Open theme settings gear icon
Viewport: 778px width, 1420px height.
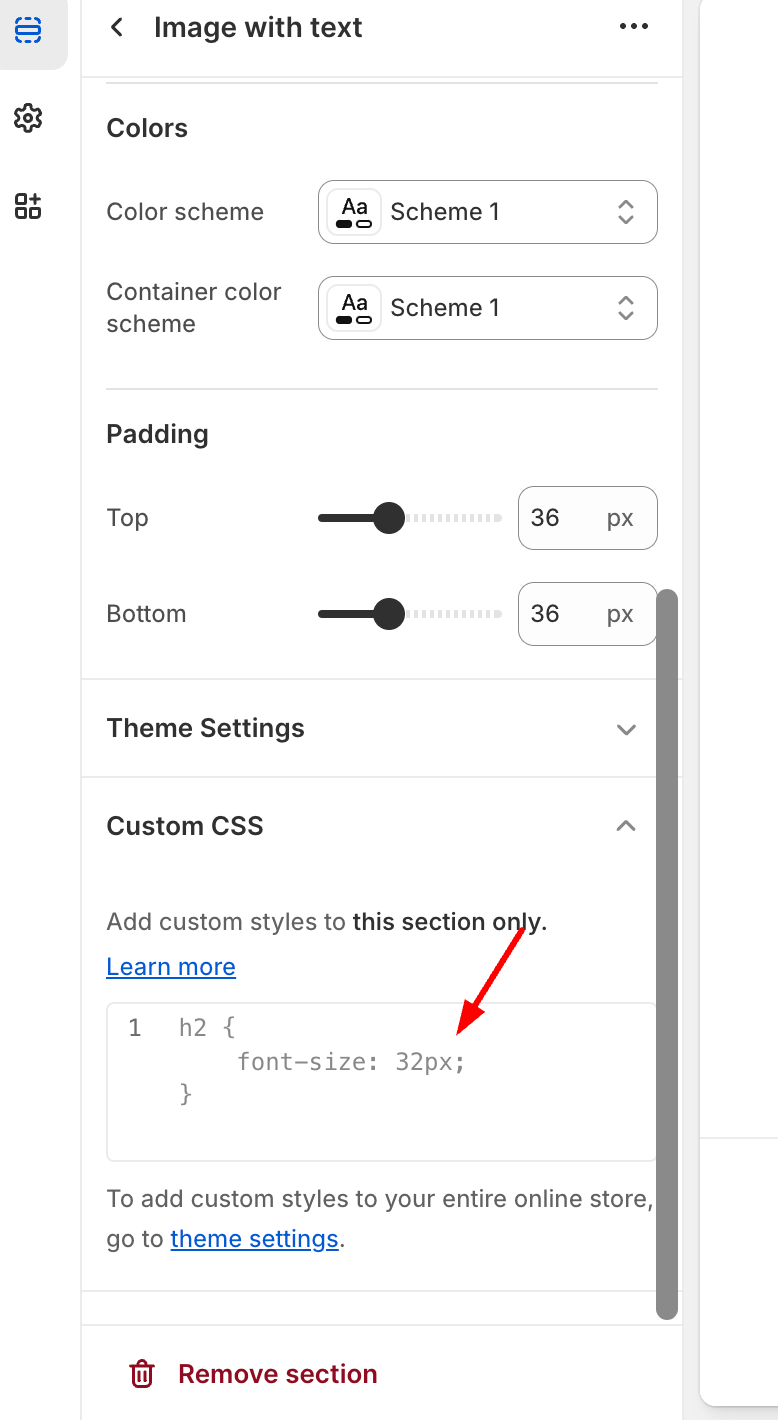click(x=28, y=118)
